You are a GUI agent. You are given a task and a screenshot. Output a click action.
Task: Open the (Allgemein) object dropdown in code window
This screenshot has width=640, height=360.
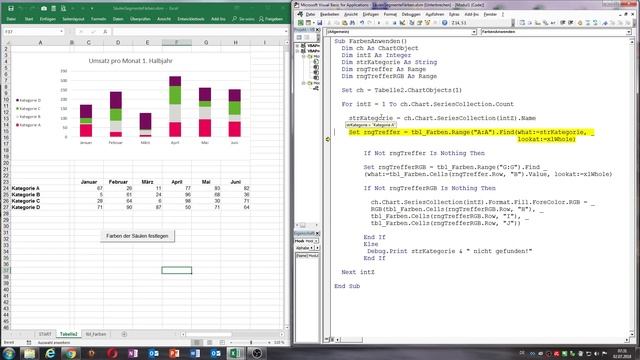tap(474, 31)
